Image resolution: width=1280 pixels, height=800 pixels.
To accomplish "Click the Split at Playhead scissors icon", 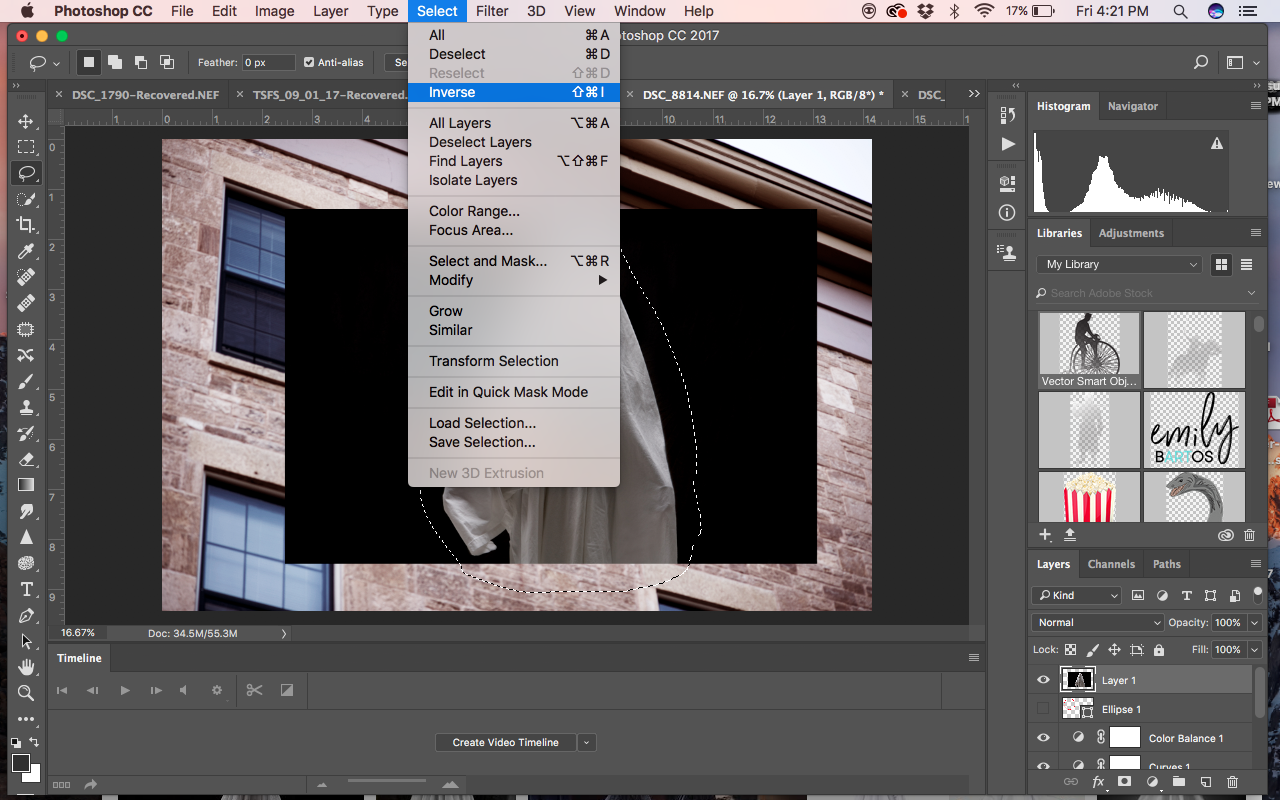I will point(254,690).
